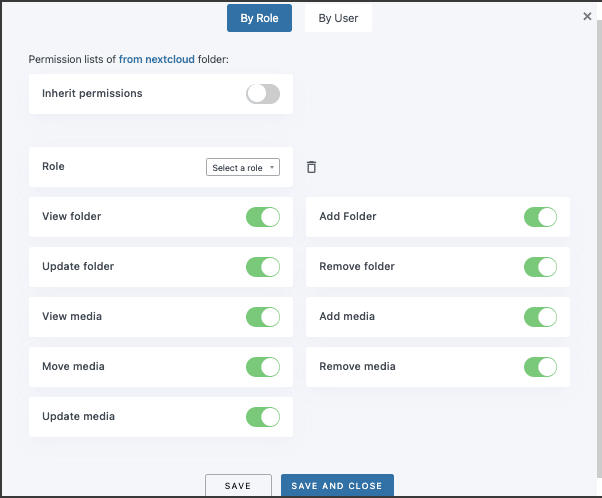Switch off Remove folder permission

(540, 267)
